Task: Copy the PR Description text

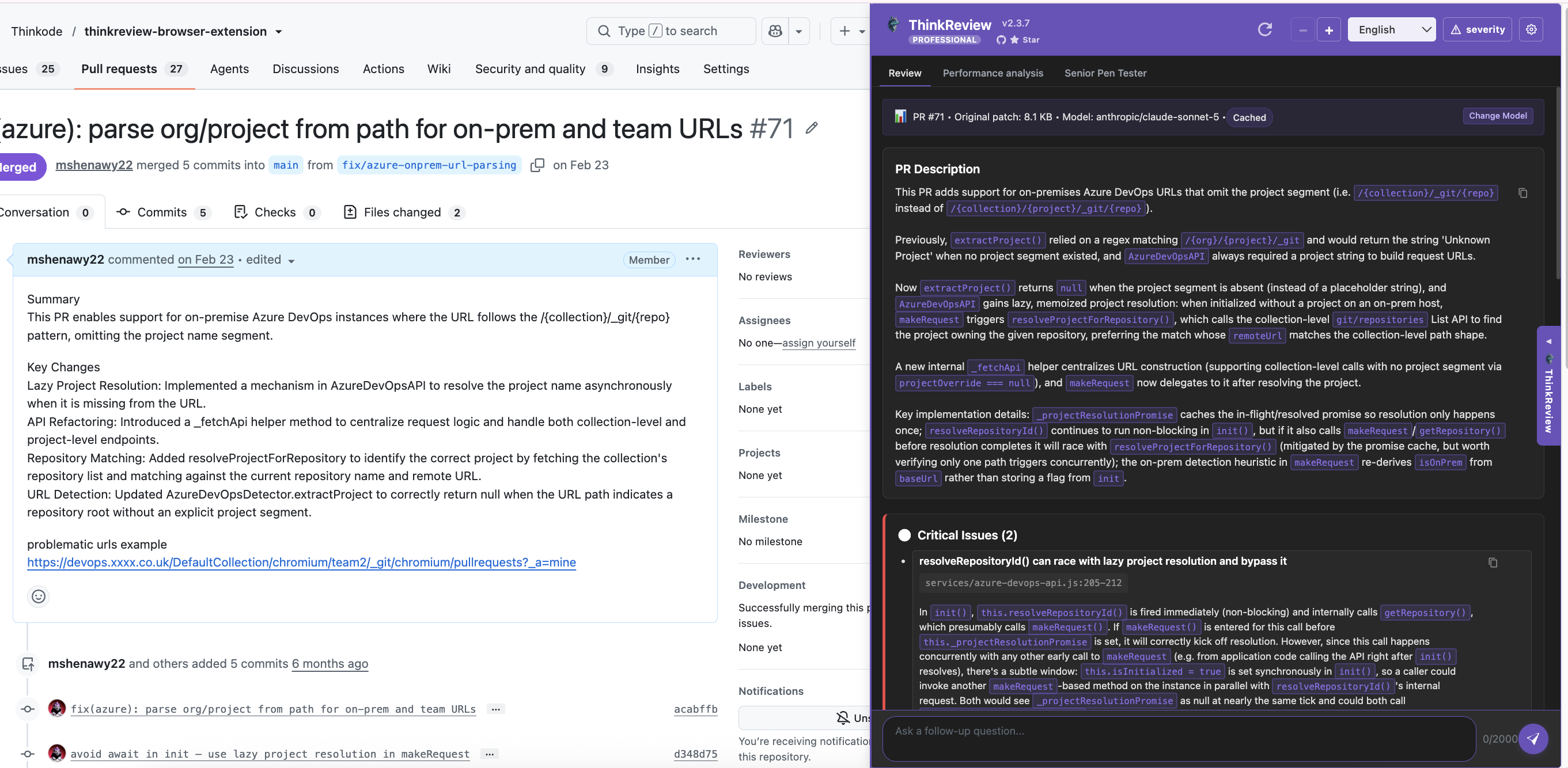Action: click(x=1522, y=193)
